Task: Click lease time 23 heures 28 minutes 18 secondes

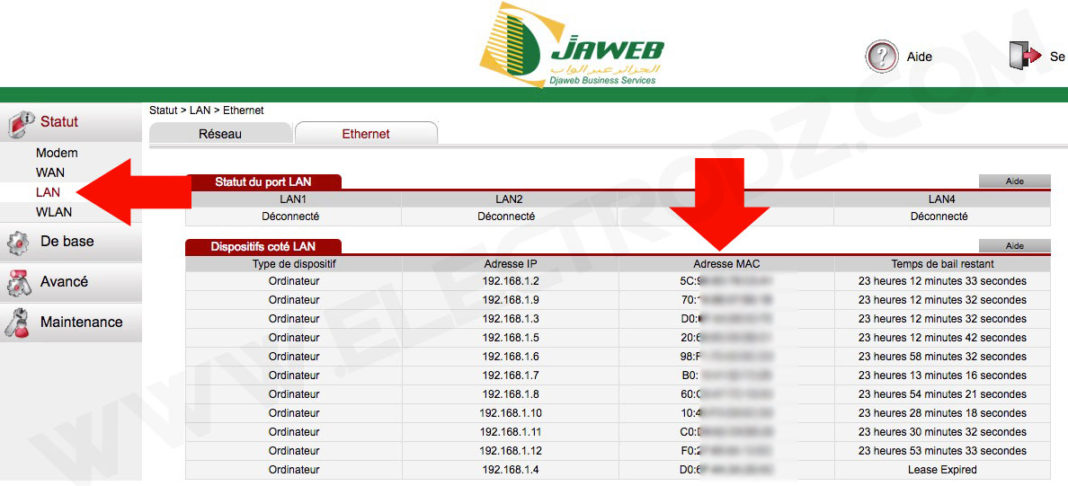Action: (x=942, y=412)
